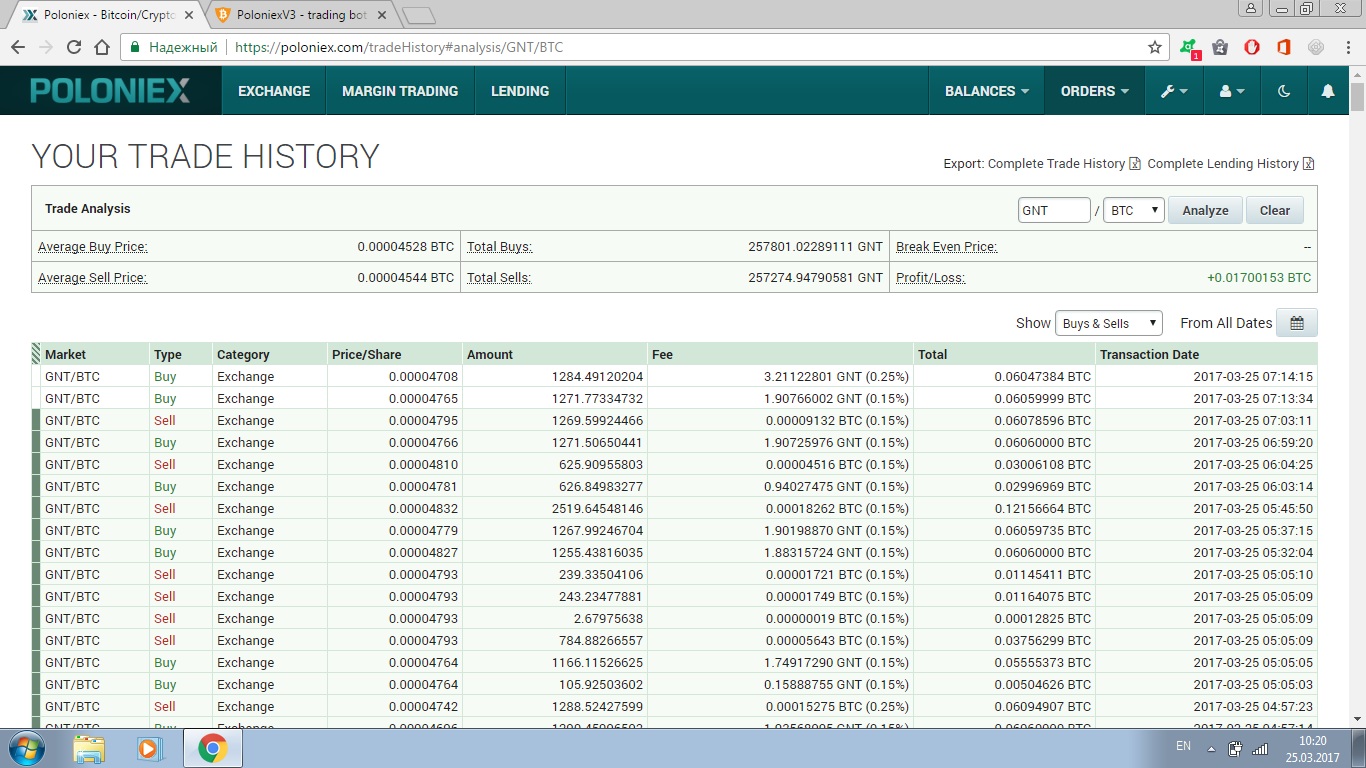
Task: Click Break Even Price label
Action: click(947, 247)
